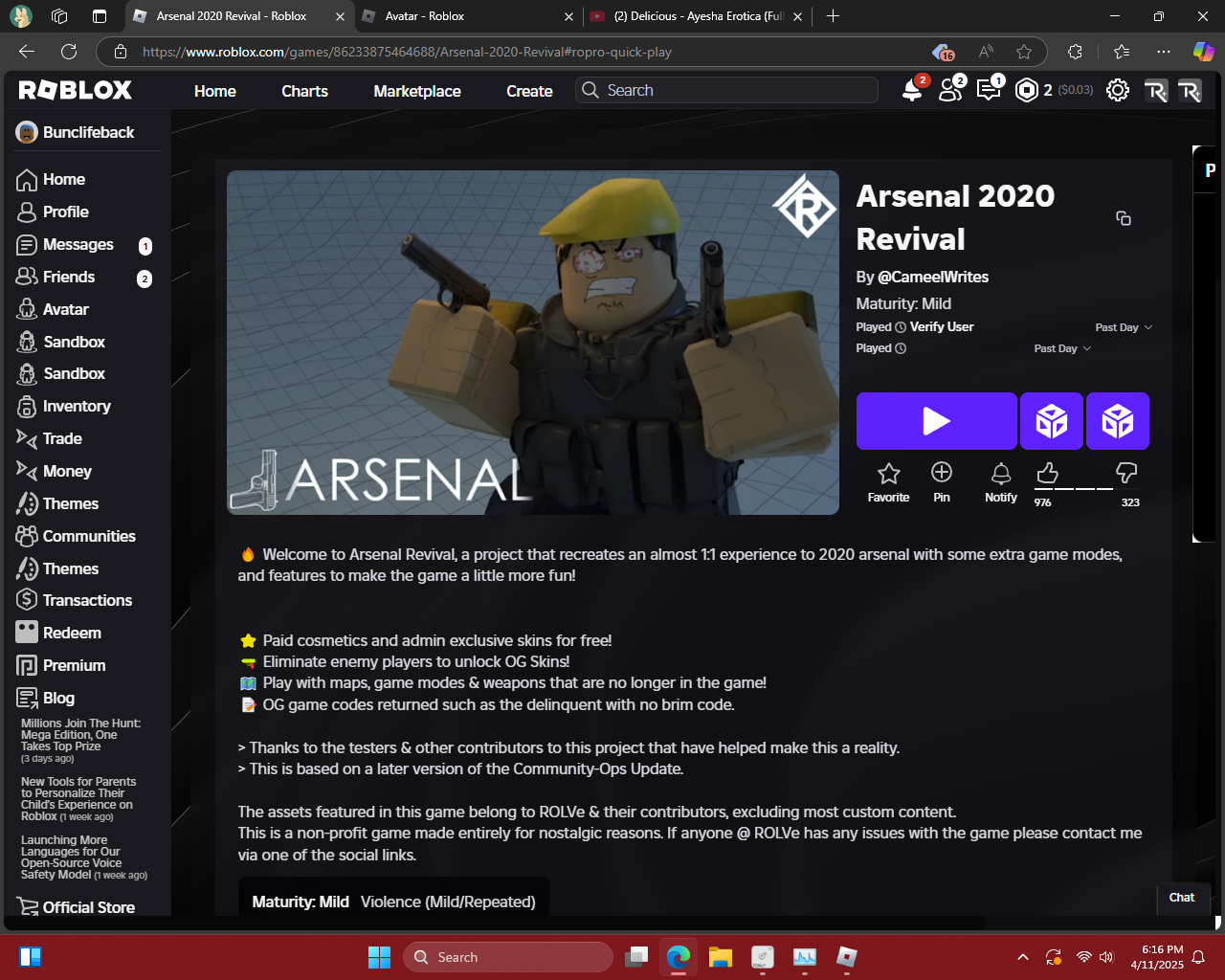Switch to the Delicious - Ayesha Erotica tab
This screenshot has height=980, width=1225.
coord(696,16)
